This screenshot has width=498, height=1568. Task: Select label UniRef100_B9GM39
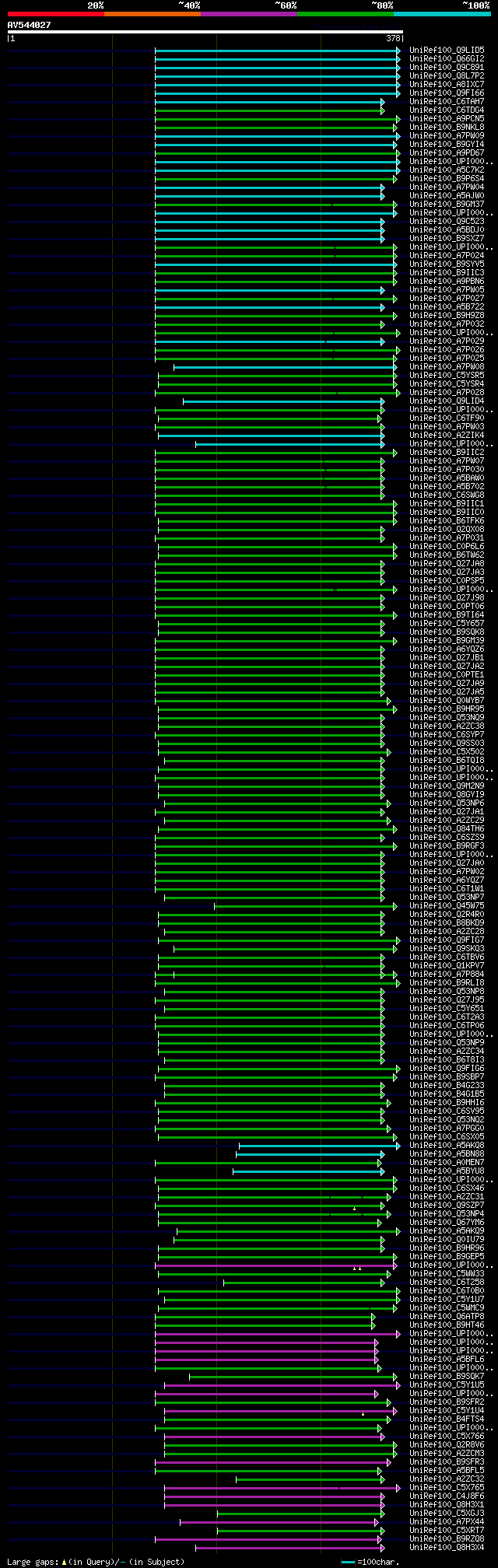coord(447,641)
